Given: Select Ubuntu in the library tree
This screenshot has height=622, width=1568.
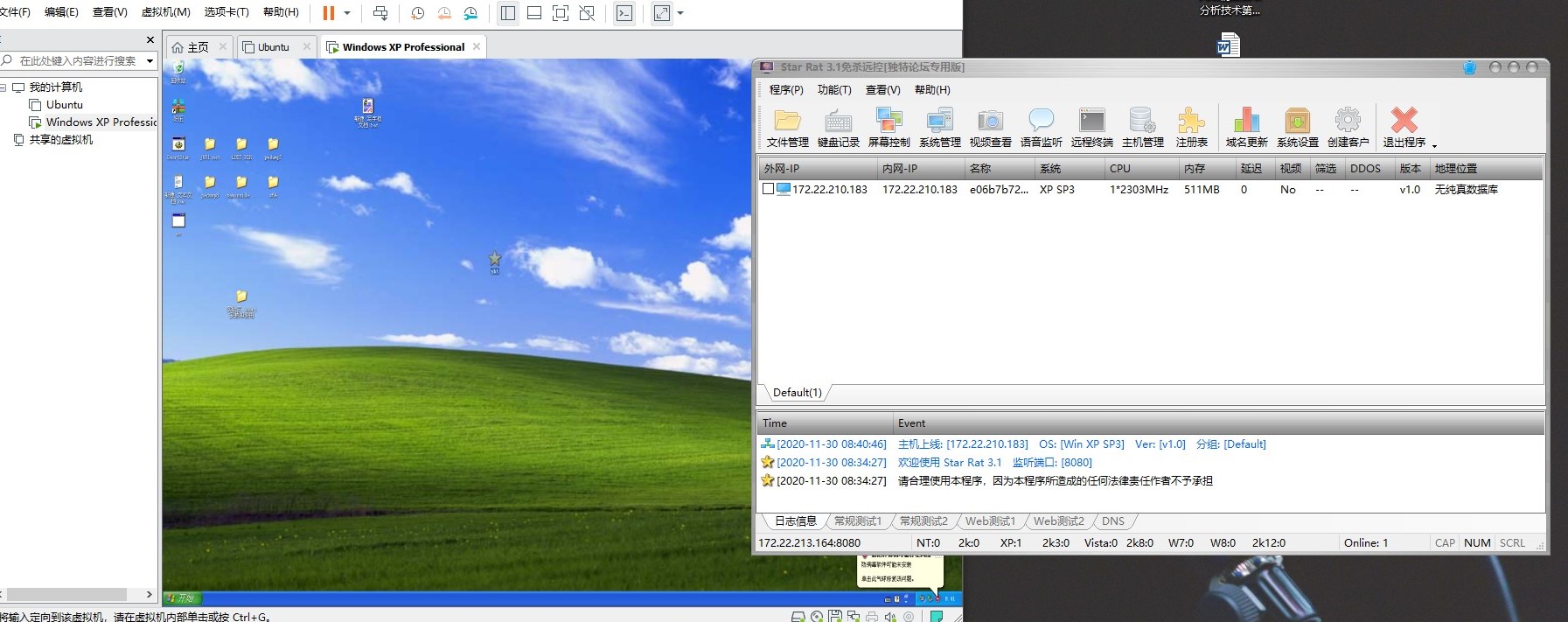Looking at the screenshot, I should (65, 105).
